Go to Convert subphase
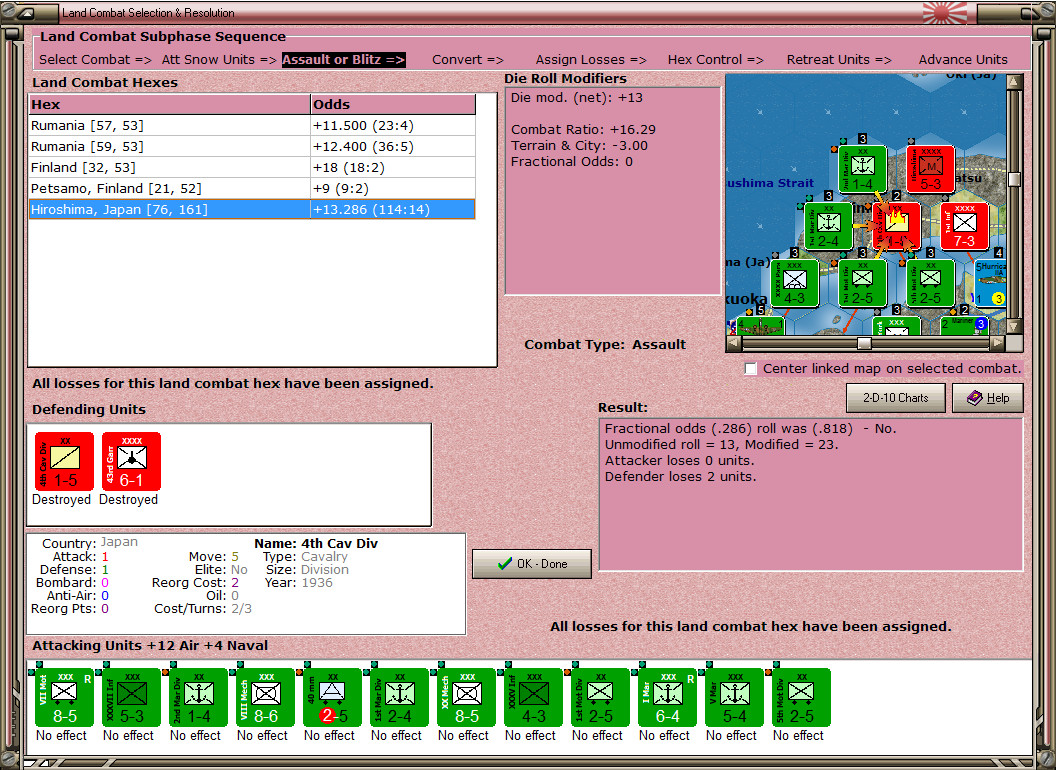This screenshot has height=770, width=1056. tap(467, 59)
